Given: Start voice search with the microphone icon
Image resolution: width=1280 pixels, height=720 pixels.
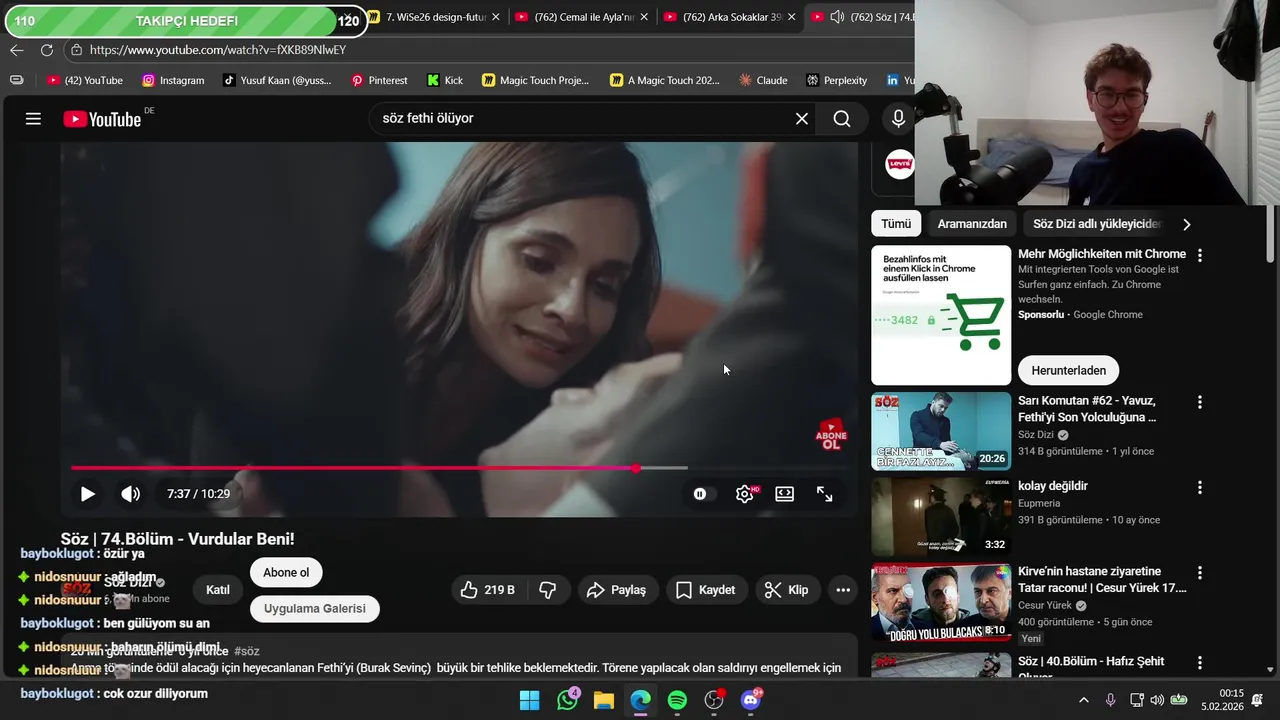Looking at the screenshot, I should point(898,119).
